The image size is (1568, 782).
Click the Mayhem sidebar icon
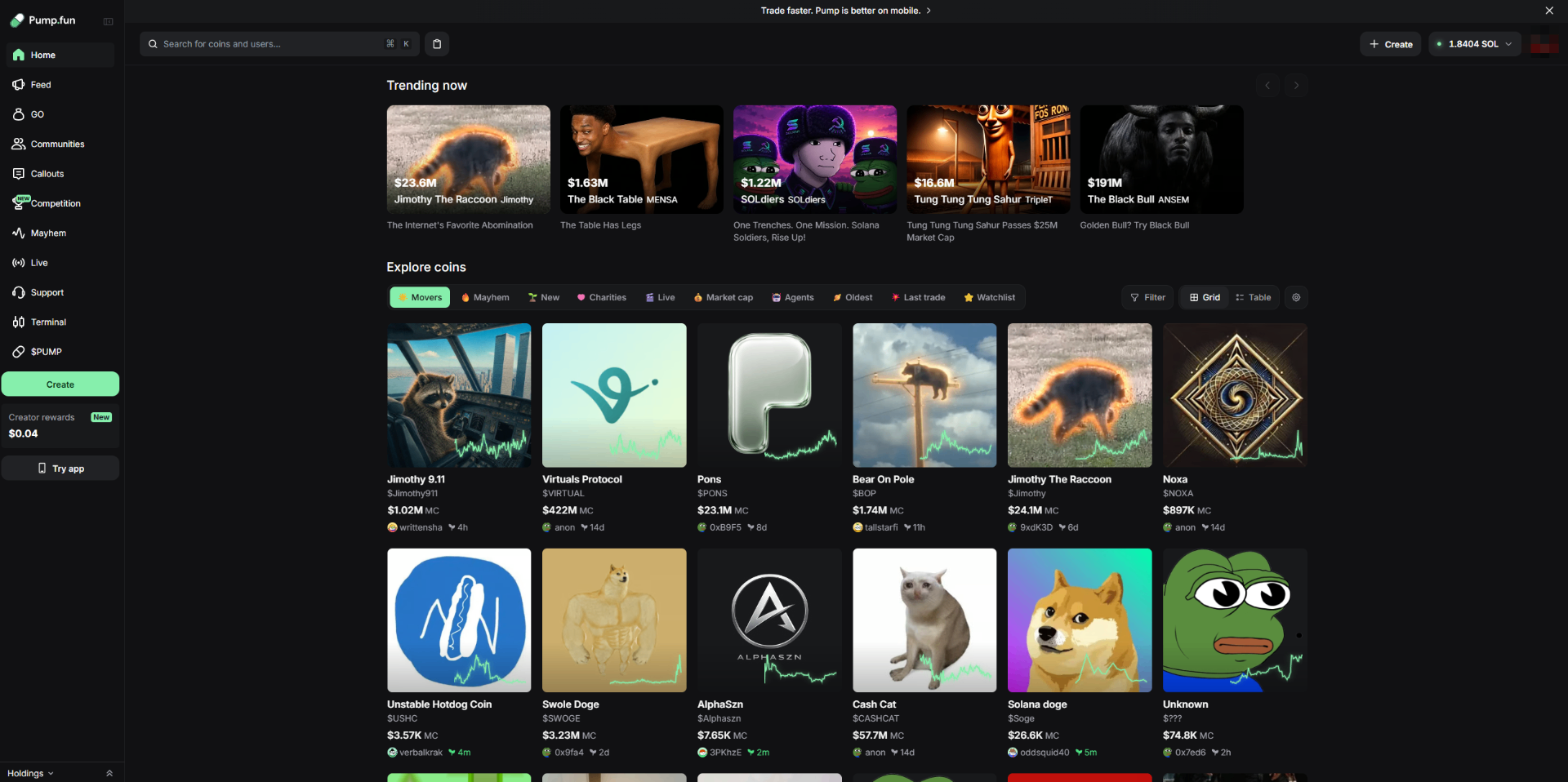(19, 233)
